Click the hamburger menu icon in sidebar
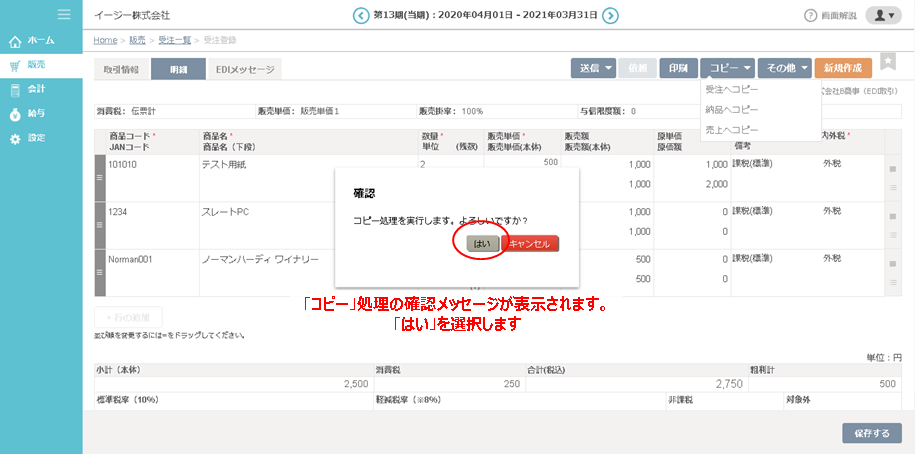 pyautogui.click(x=64, y=14)
